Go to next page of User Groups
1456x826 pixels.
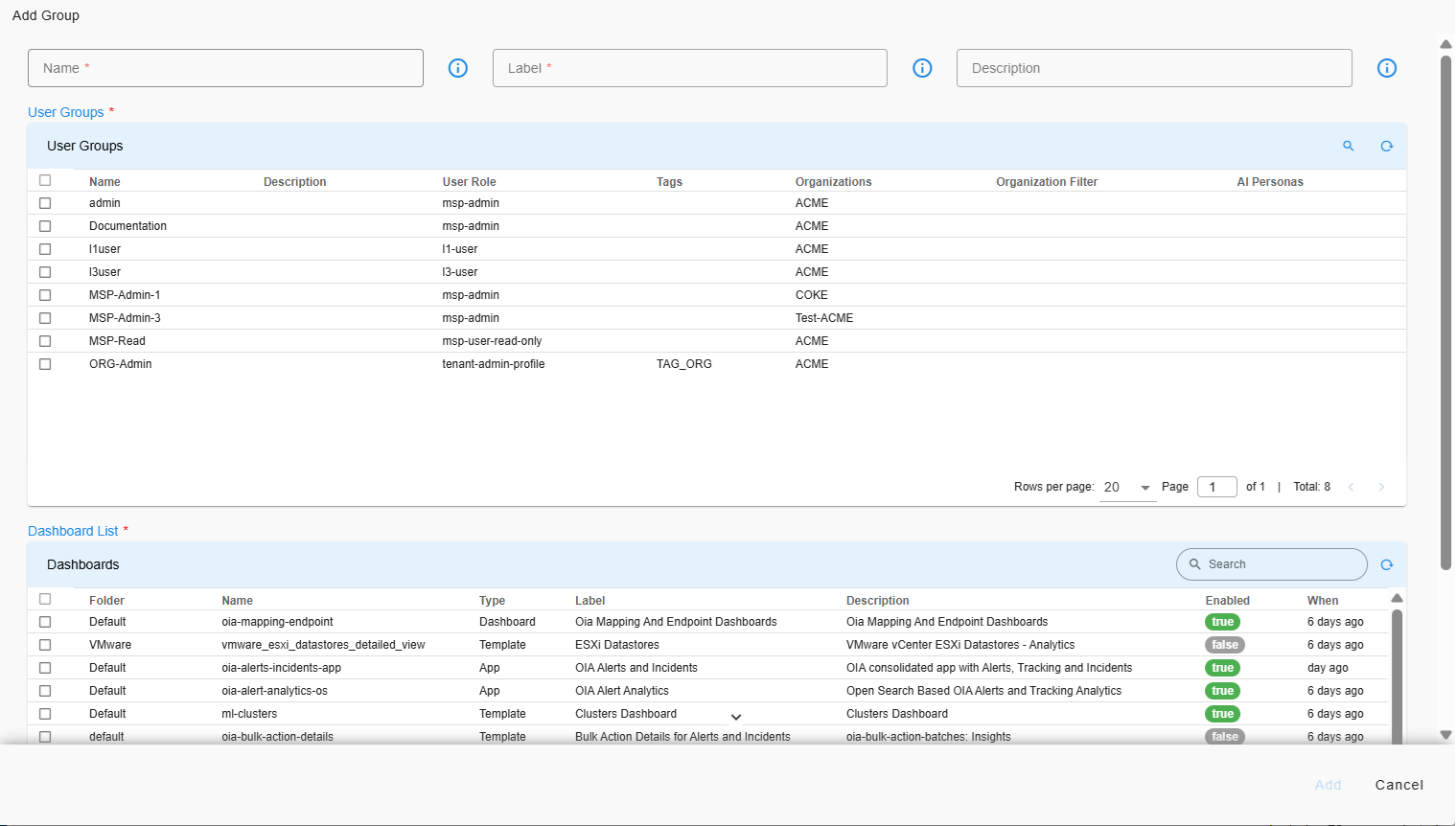1381,487
